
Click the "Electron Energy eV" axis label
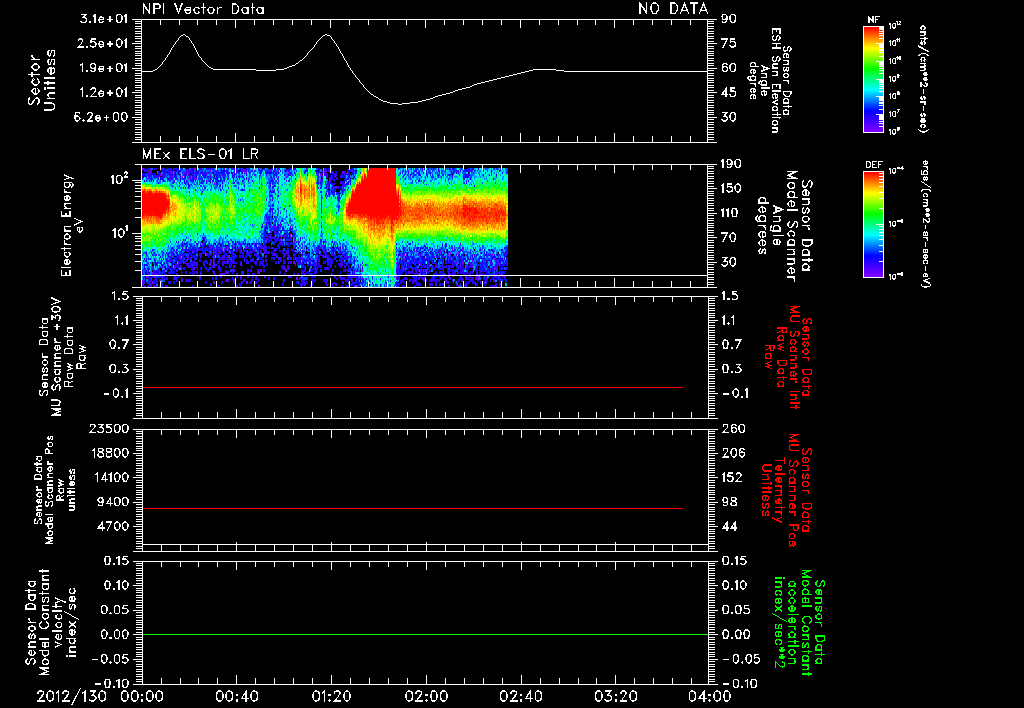click(x=72, y=225)
